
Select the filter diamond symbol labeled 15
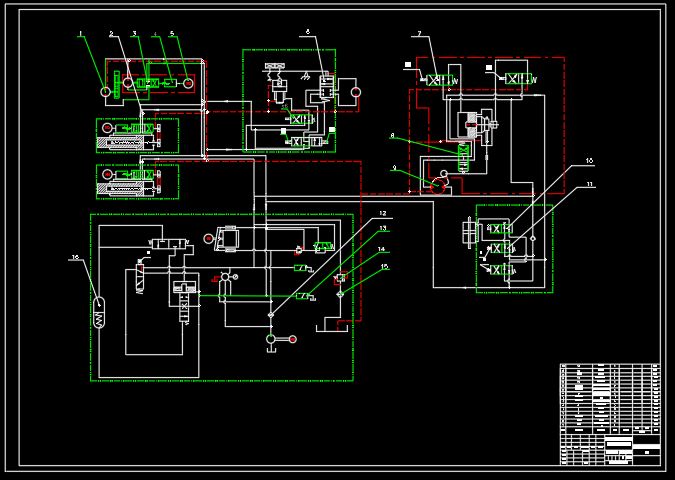tap(340, 294)
